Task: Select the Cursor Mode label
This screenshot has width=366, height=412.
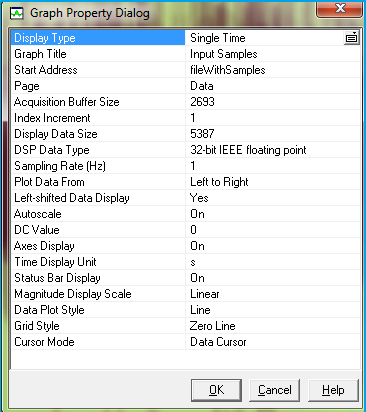Action: point(44,342)
